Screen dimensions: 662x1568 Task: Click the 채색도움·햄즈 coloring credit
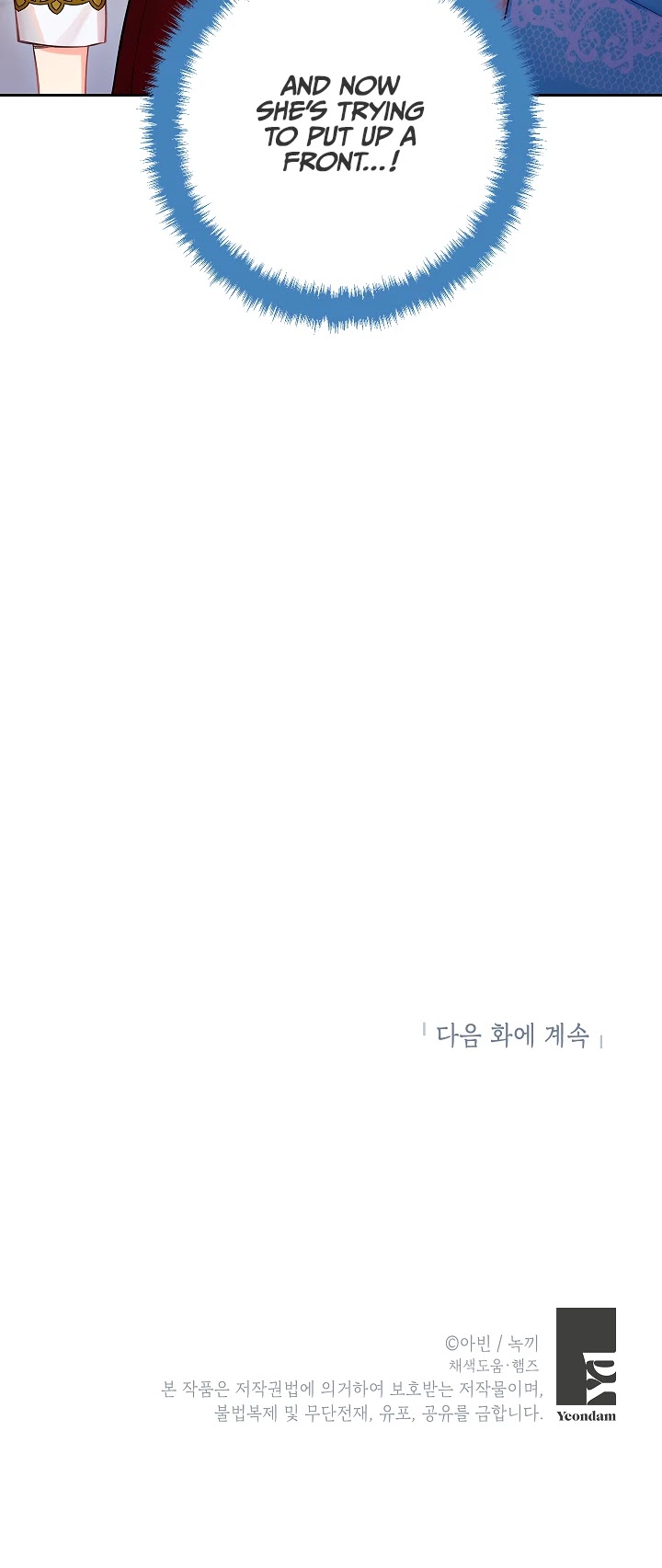[x=494, y=1366]
